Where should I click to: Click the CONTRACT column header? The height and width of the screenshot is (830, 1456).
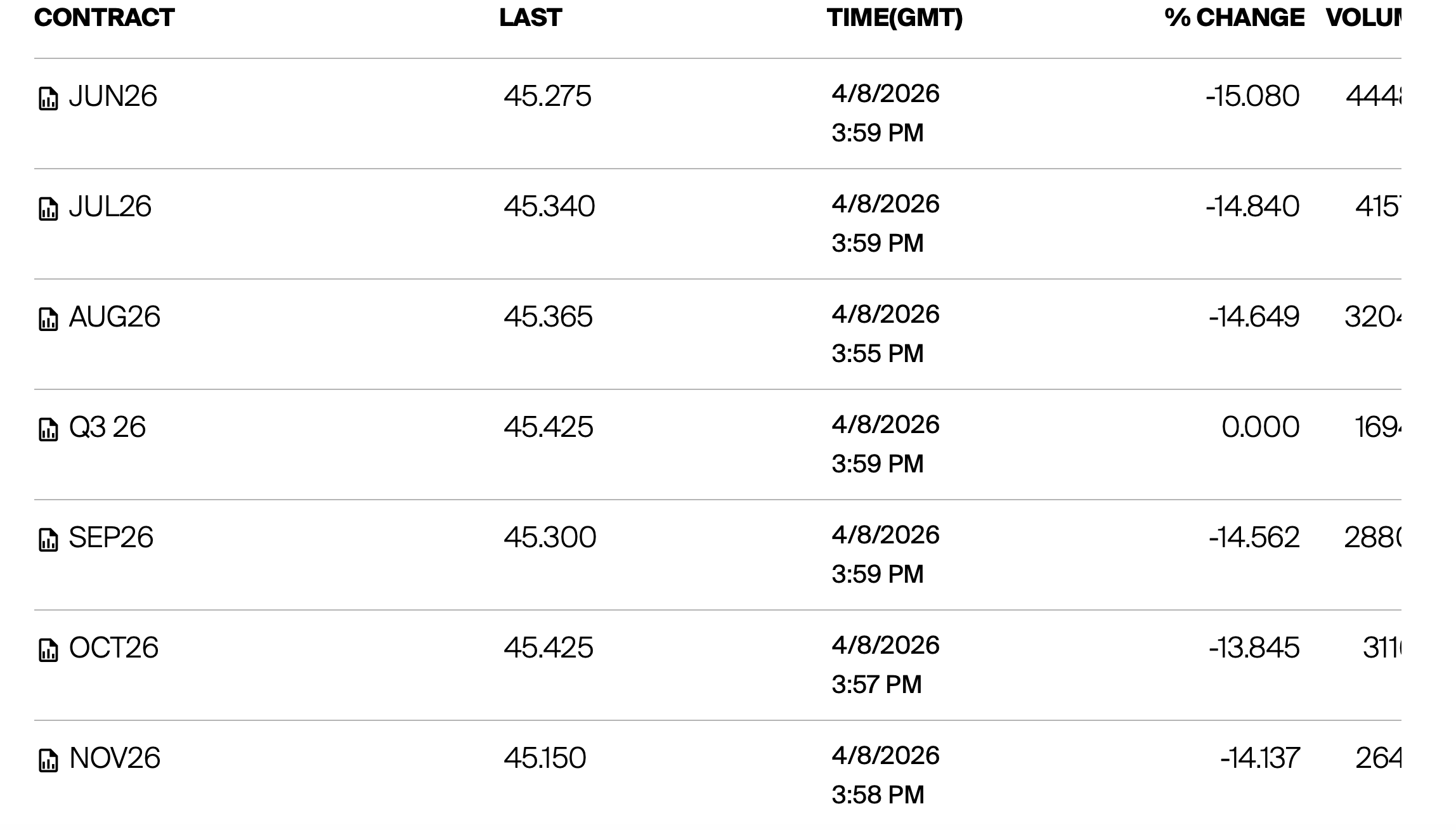pyautogui.click(x=105, y=18)
